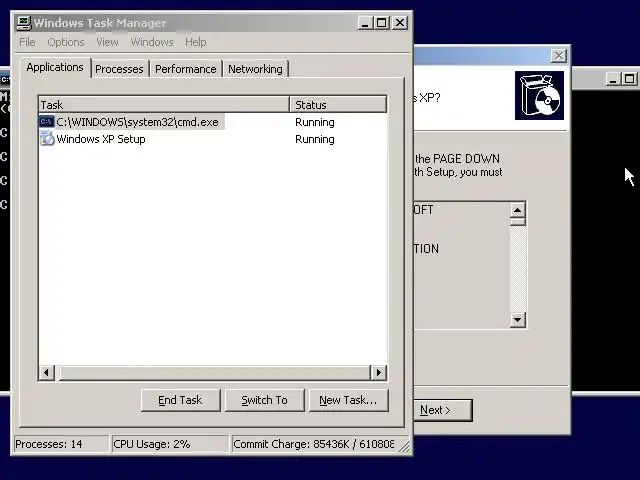Click CPU Usage: 2% in status bar
Viewport: 640px width, 480px height.
(x=170, y=444)
